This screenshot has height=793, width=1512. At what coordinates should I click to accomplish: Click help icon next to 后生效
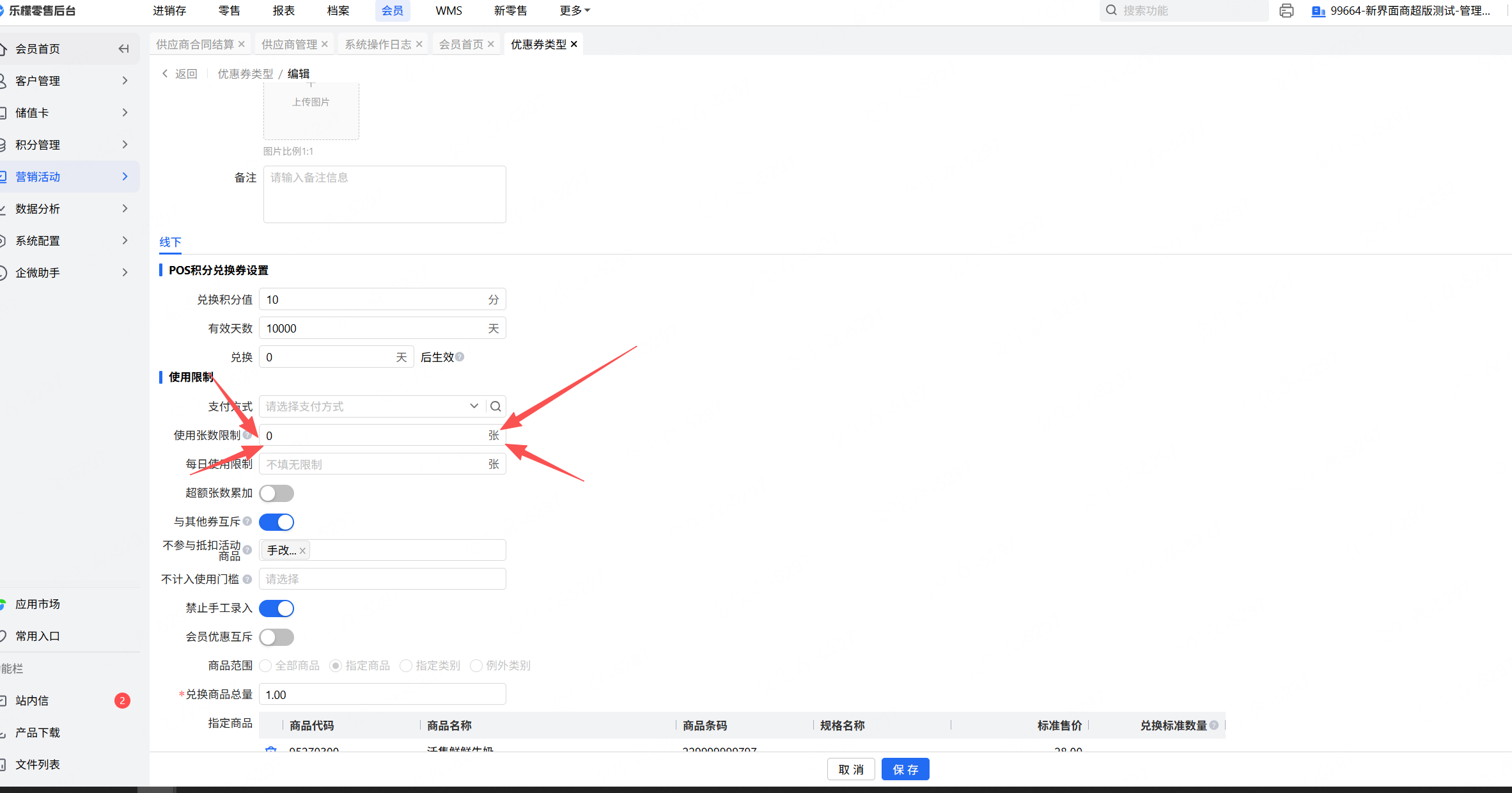pyautogui.click(x=460, y=357)
